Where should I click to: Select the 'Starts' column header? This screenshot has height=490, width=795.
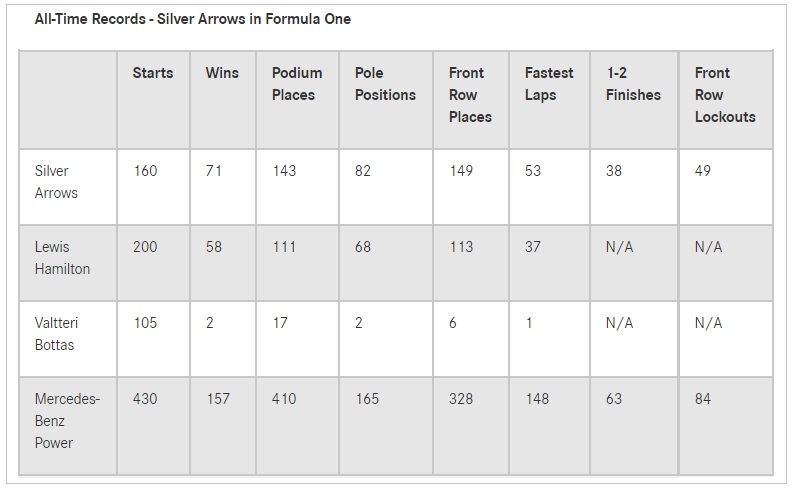tap(153, 73)
